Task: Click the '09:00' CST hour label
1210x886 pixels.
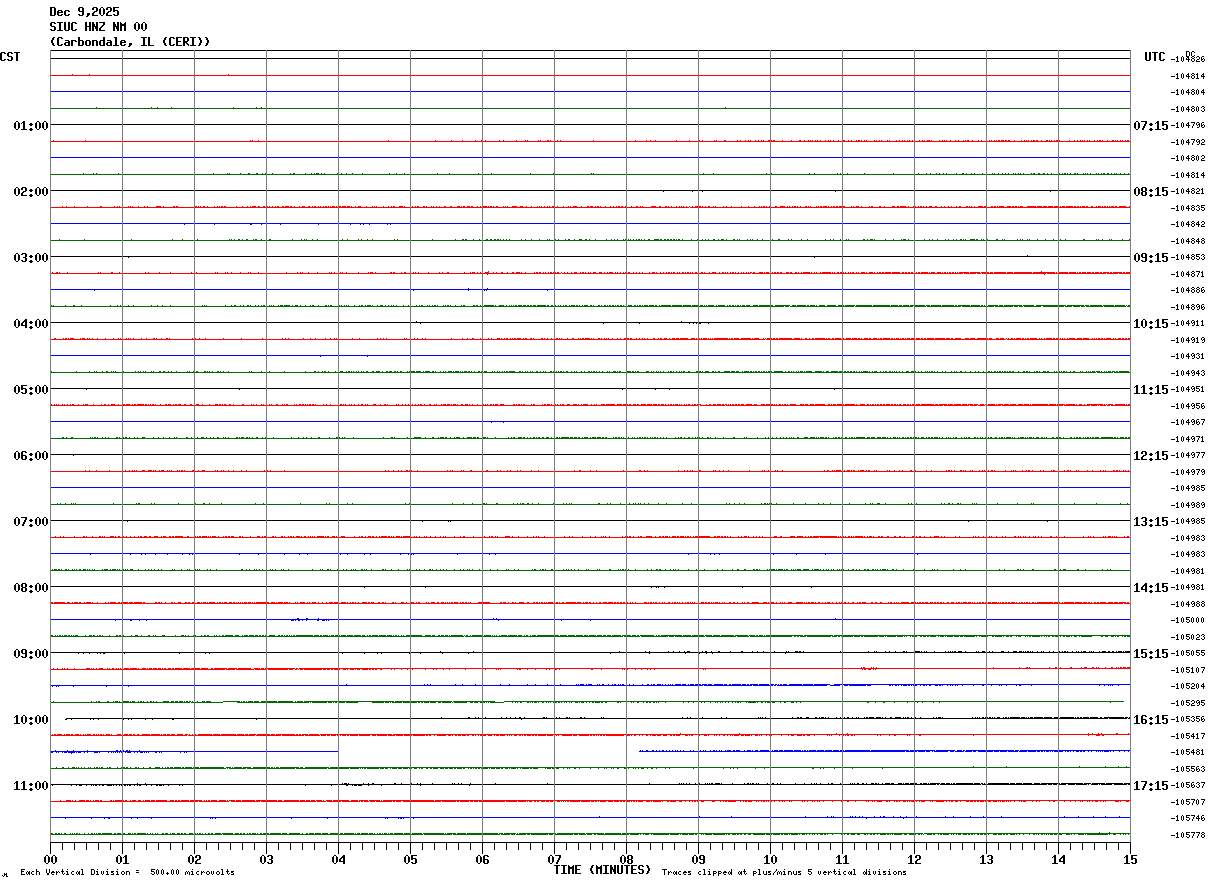Action: [x=31, y=654]
